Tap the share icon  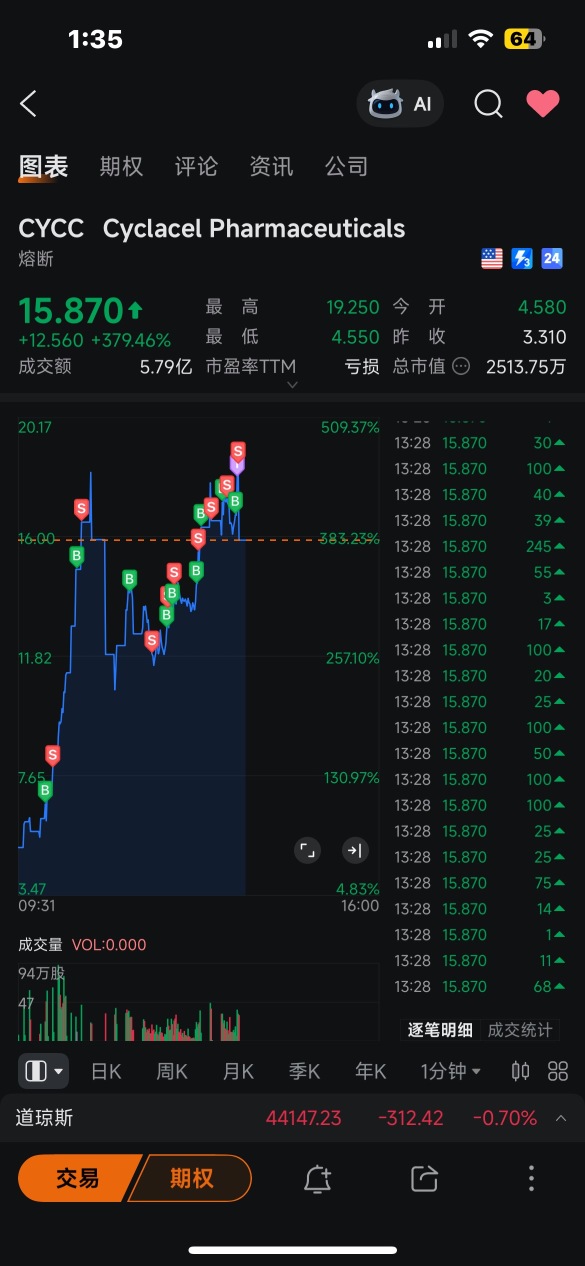(x=425, y=1179)
